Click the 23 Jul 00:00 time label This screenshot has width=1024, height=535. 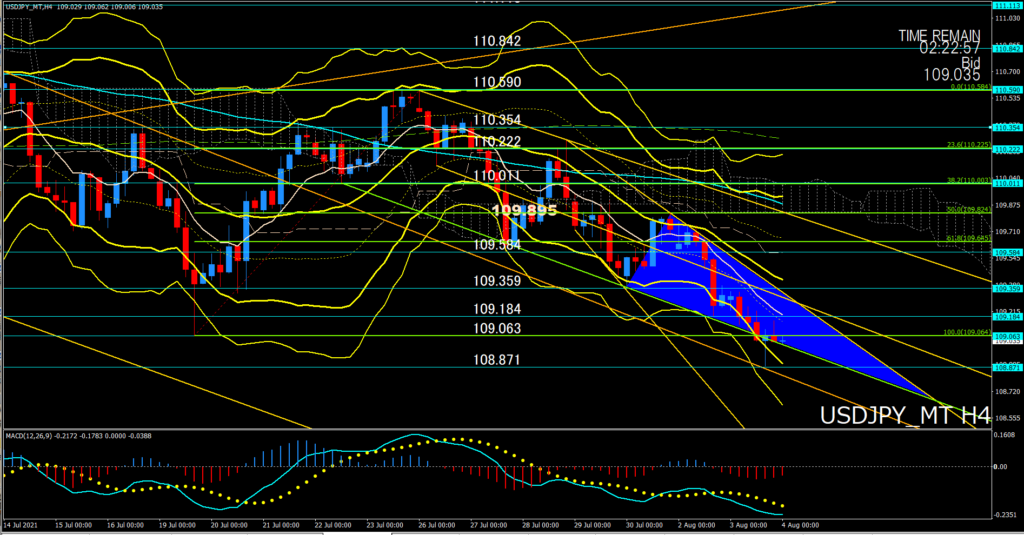(385, 525)
